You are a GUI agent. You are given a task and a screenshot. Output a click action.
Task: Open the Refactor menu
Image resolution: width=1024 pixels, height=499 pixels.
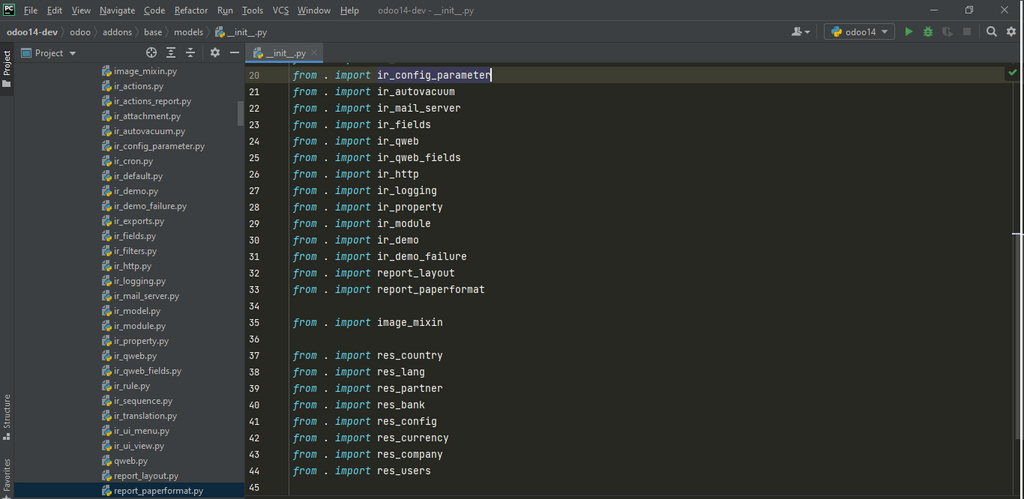[191, 10]
